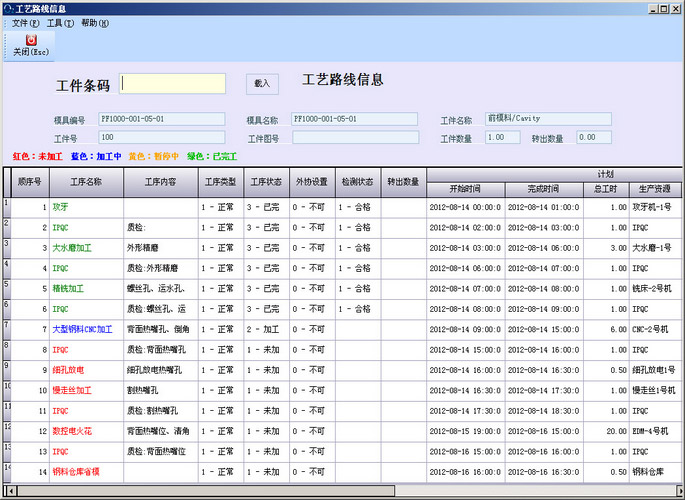The height and width of the screenshot is (500, 685).
Task: Select the 大型钢料CNC加工 process row
Action: tap(83, 329)
